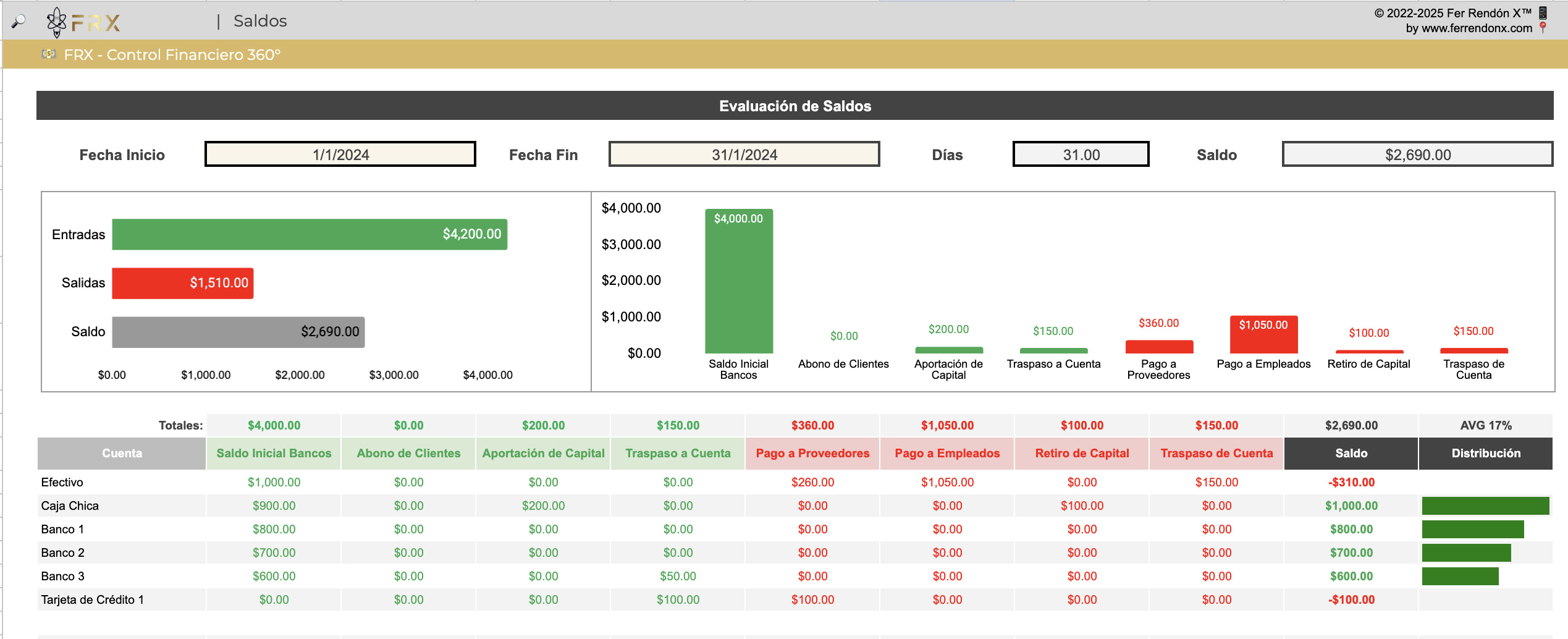The width and height of the screenshot is (1568, 639).
Task: Select the Fecha Fin date field
Action: point(744,154)
